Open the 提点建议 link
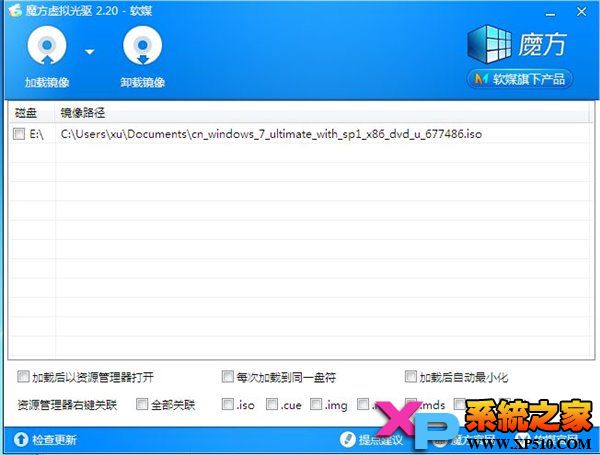The height and width of the screenshot is (455, 600). tap(381, 440)
